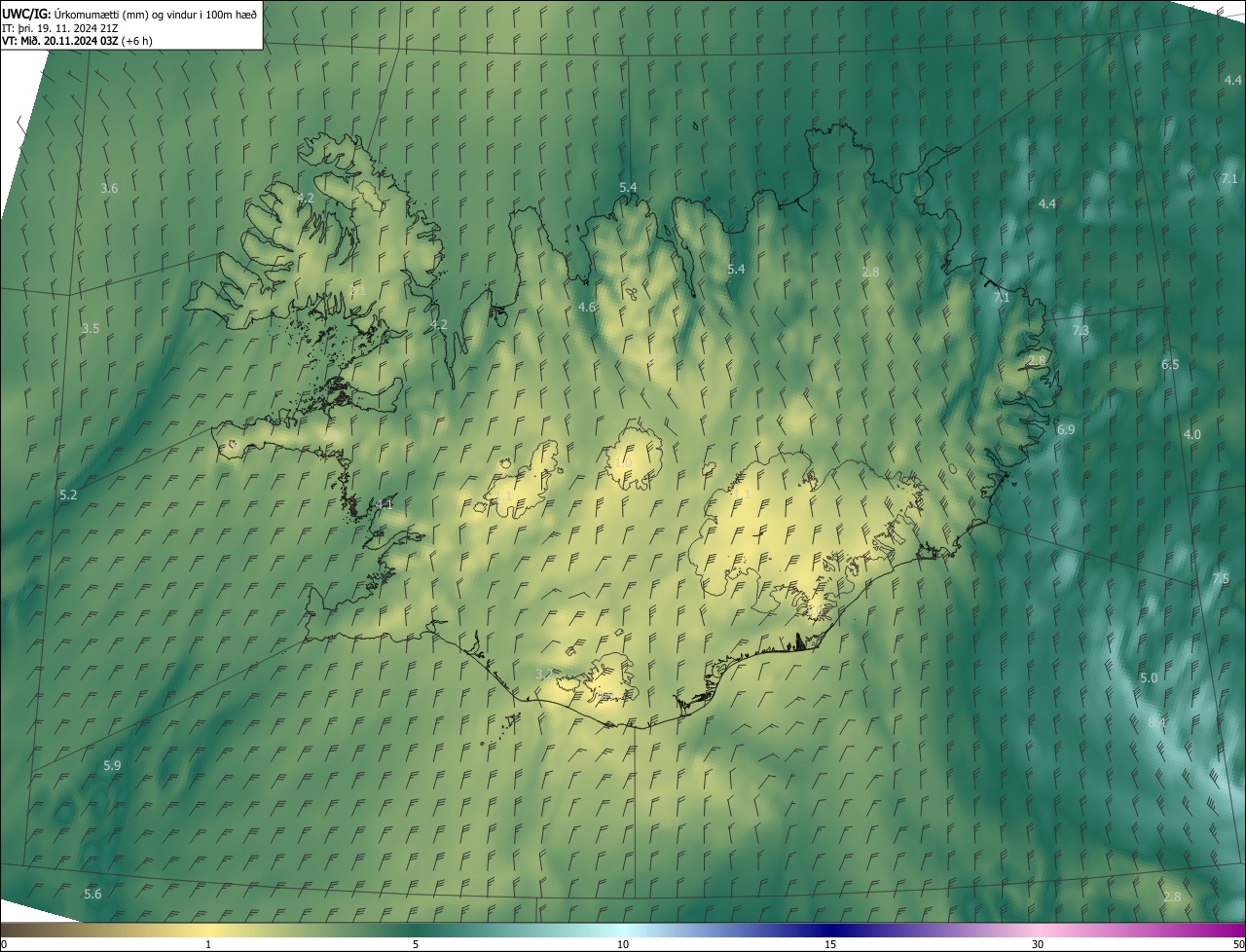Click the 'VT: Mið. 20.11.2024 03Z (+6 h)' line
Image resolution: width=1246 pixels, height=952 pixels.
77,41
